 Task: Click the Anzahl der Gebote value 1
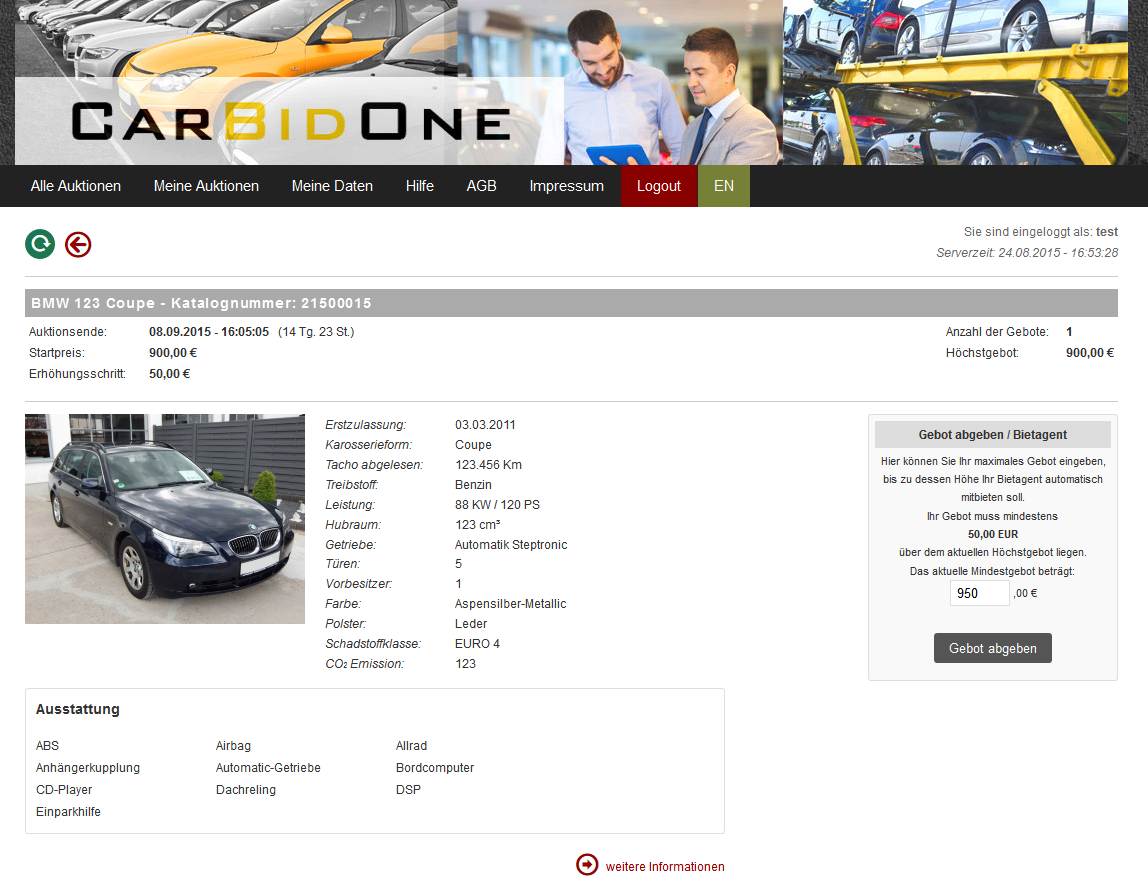[1069, 332]
